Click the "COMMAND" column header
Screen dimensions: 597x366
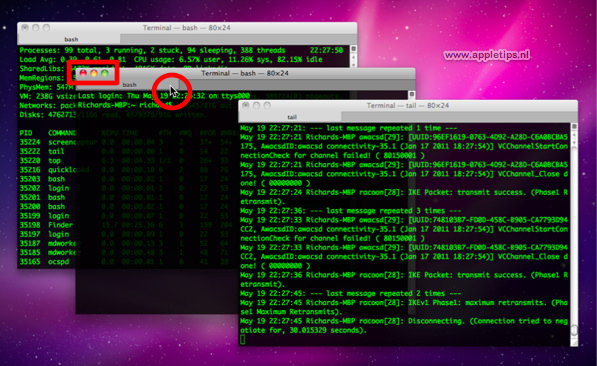click(x=62, y=133)
